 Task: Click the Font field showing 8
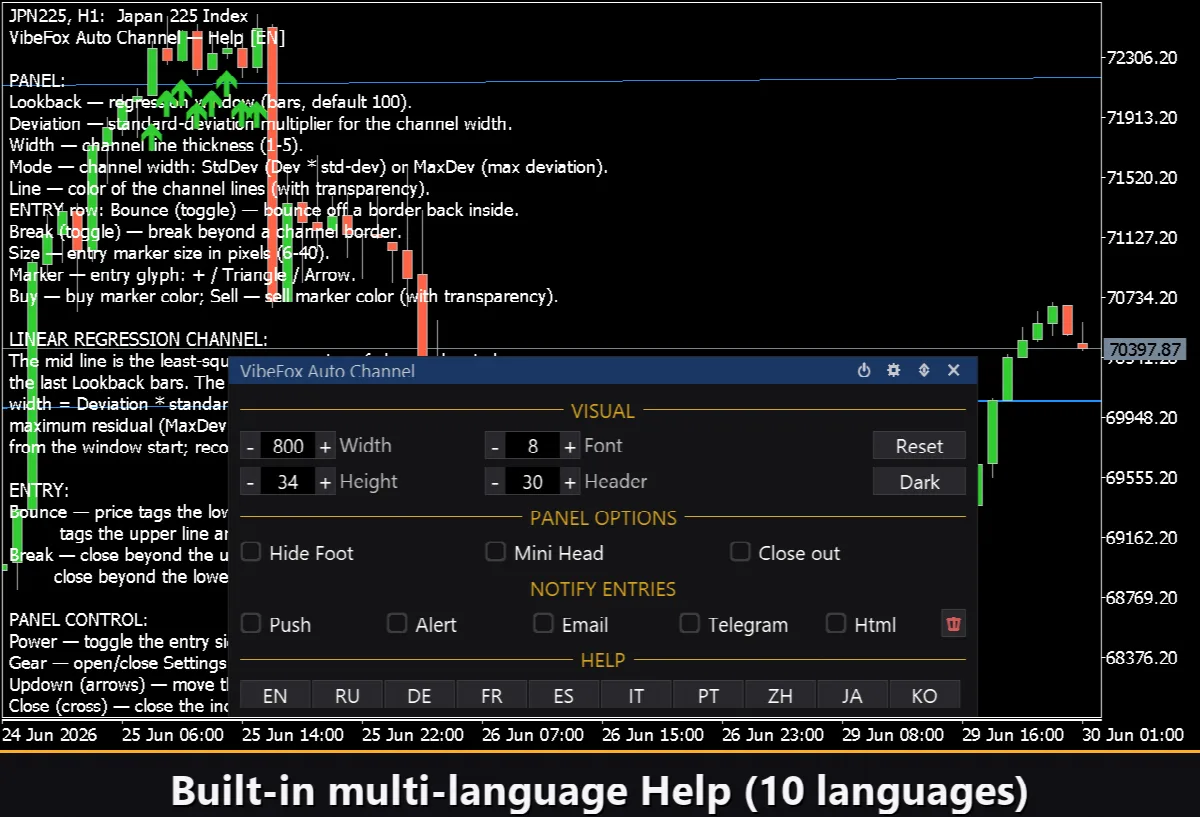pyautogui.click(x=533, y=446)
